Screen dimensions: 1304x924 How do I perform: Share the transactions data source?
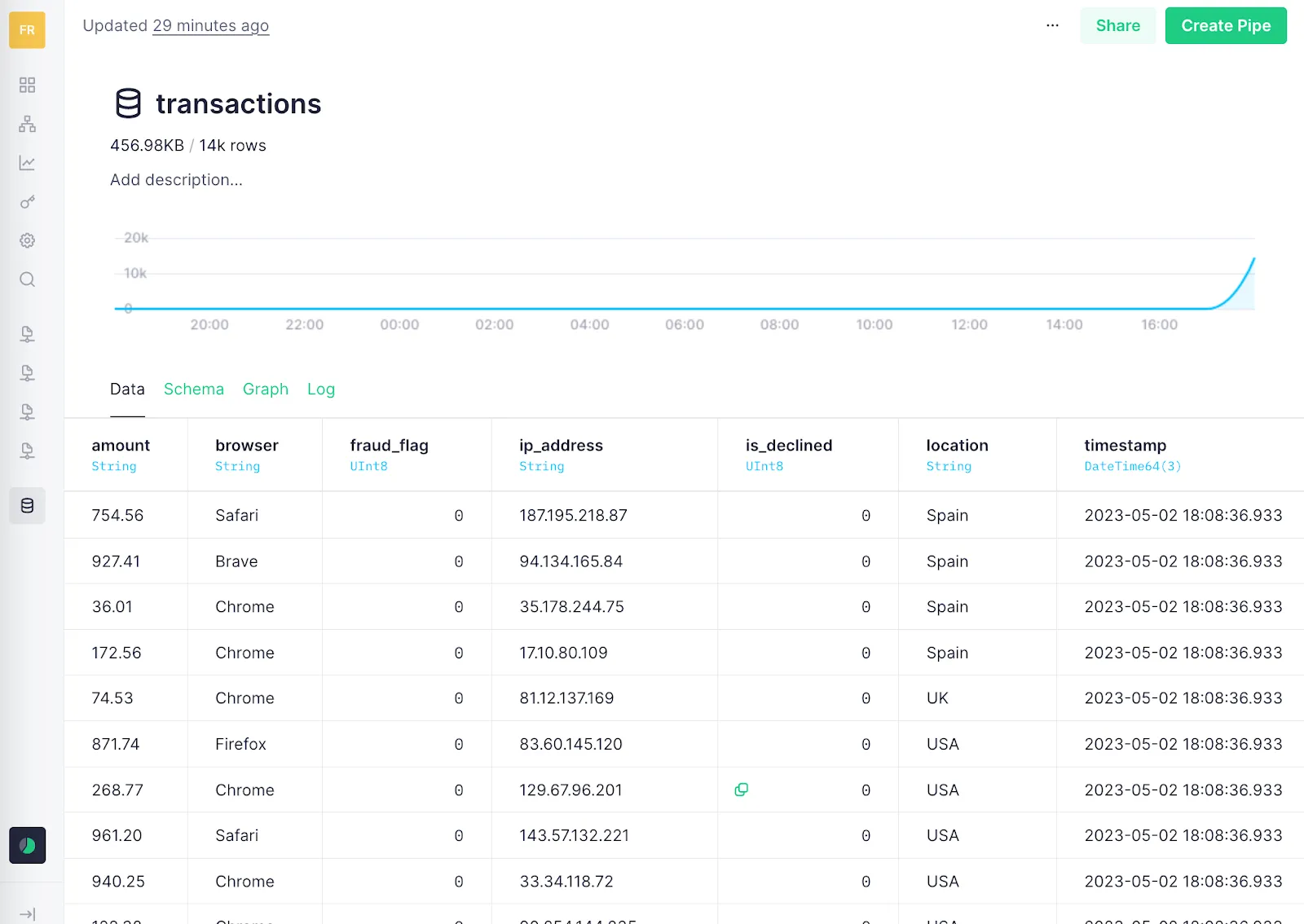(1117, 25)
